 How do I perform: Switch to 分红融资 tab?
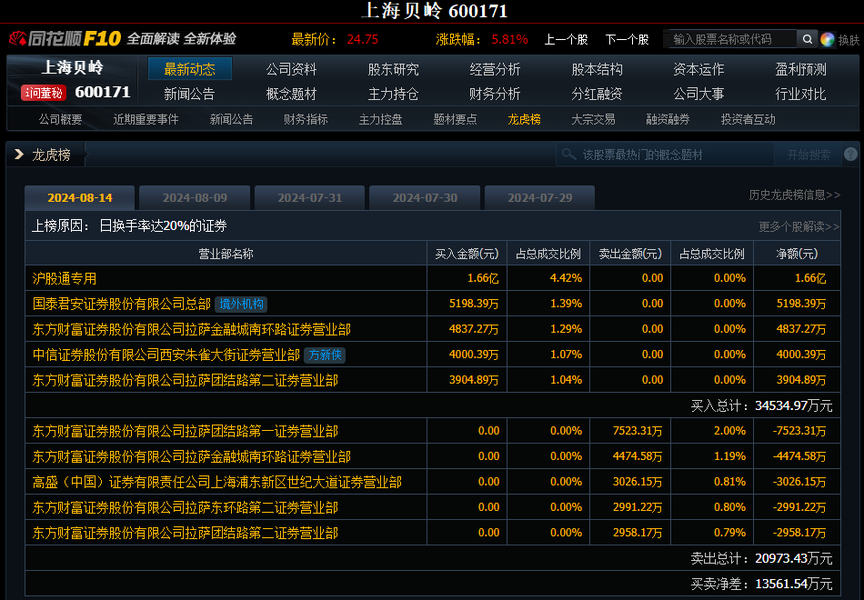pos(597,94)
